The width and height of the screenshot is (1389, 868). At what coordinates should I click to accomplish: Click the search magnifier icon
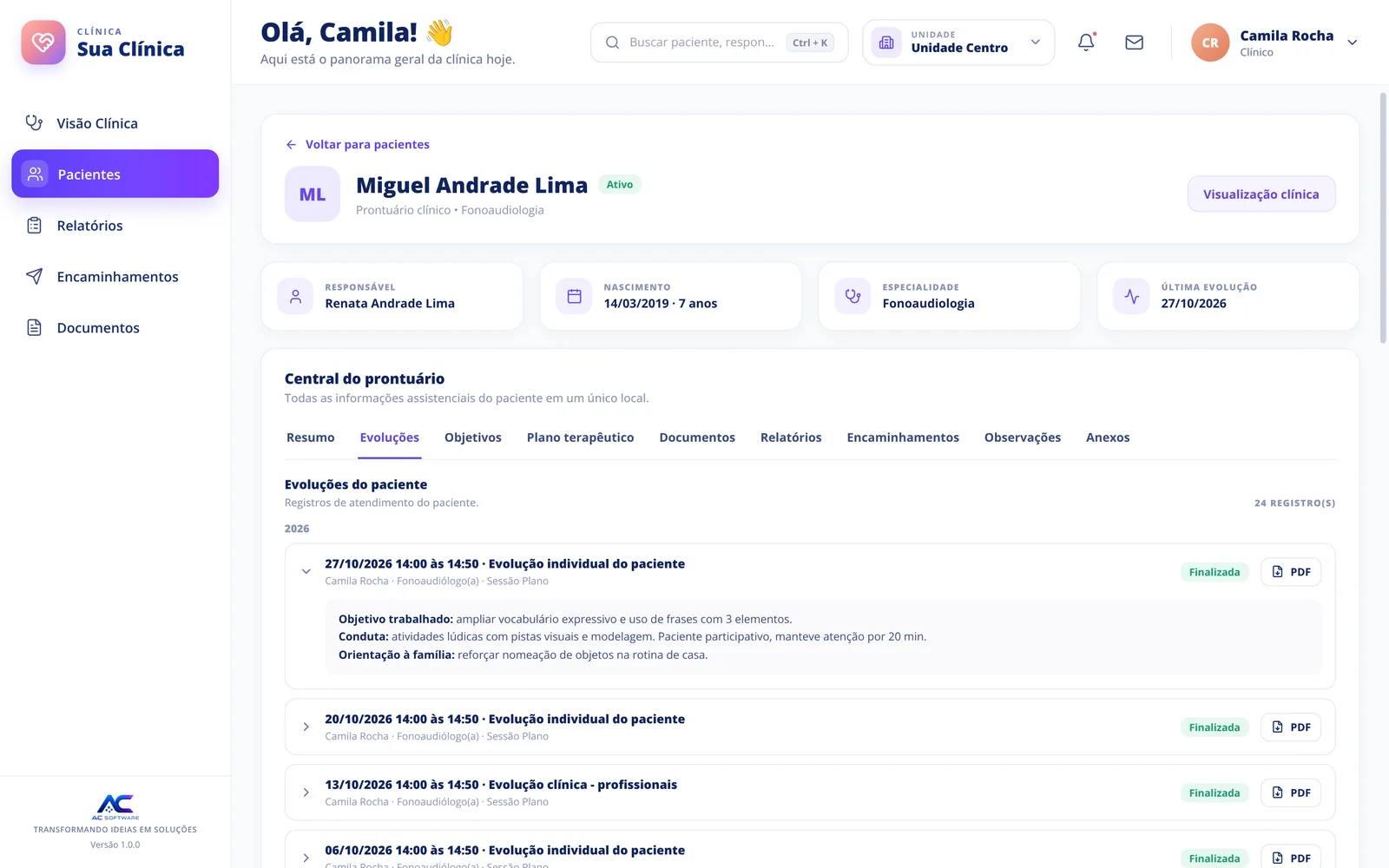tap(612, 43)
